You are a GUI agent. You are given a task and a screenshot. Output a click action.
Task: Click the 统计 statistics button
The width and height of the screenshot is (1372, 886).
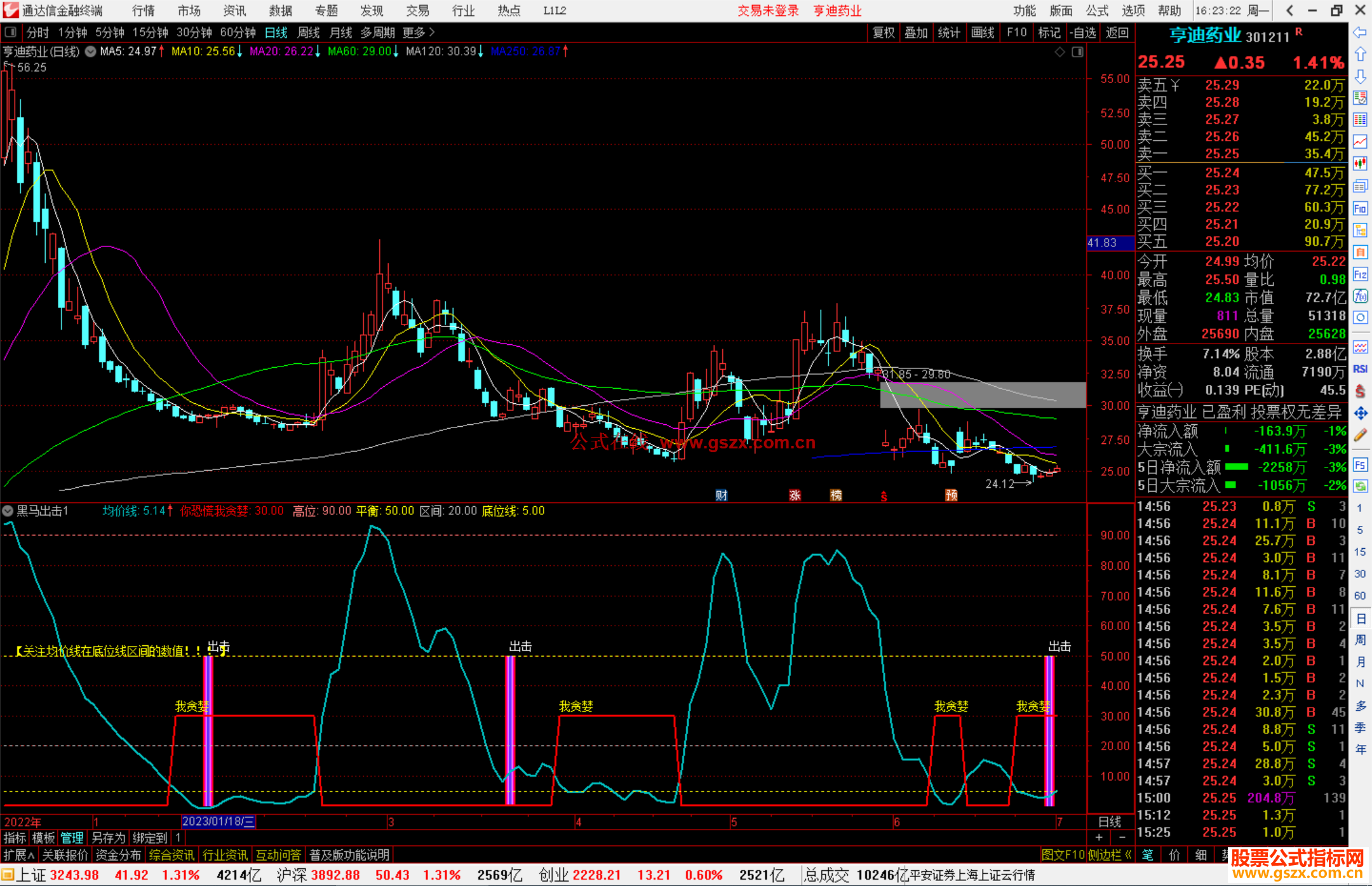coord(949,32)
